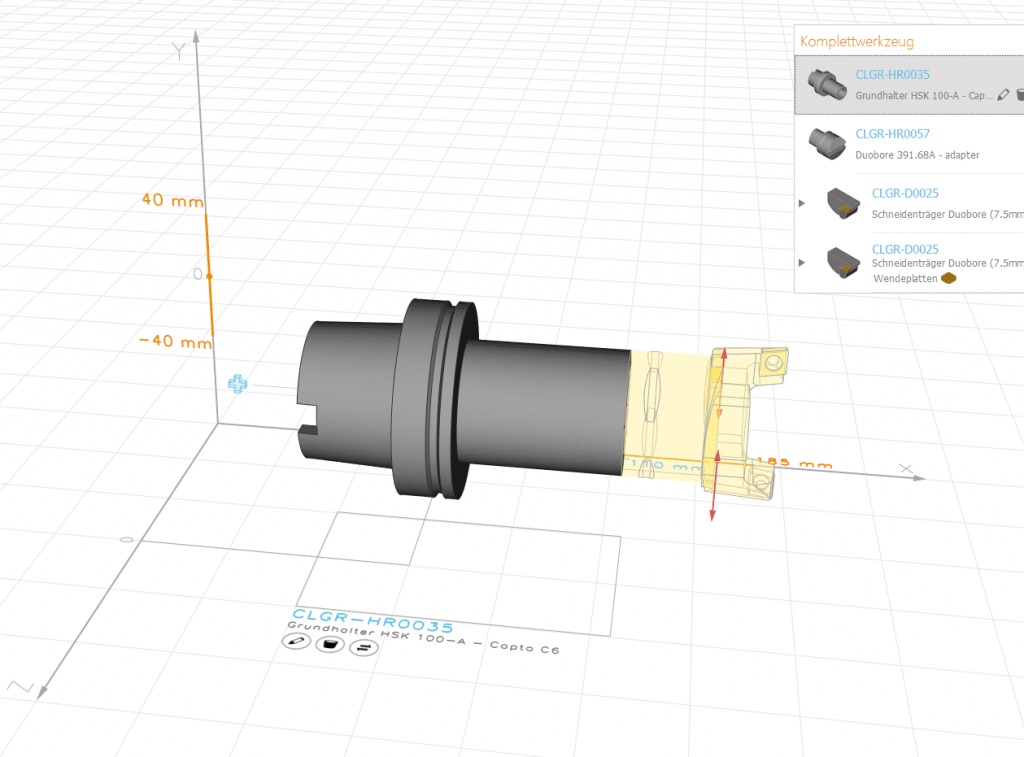
Task: Select the CLGR-HR0035 holder thumbnail
Action: click(x=827, y=84)
